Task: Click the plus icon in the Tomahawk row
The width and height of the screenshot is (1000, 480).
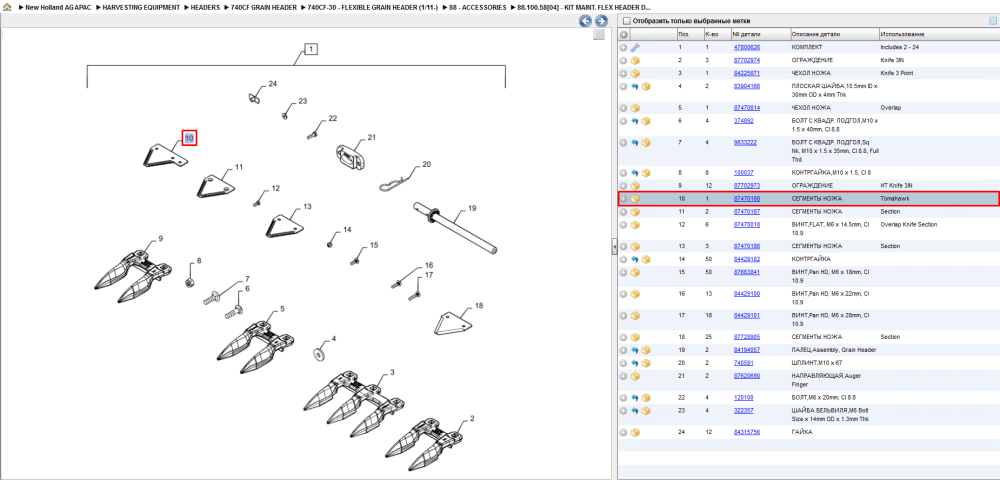Action: [x=623, y=199]
